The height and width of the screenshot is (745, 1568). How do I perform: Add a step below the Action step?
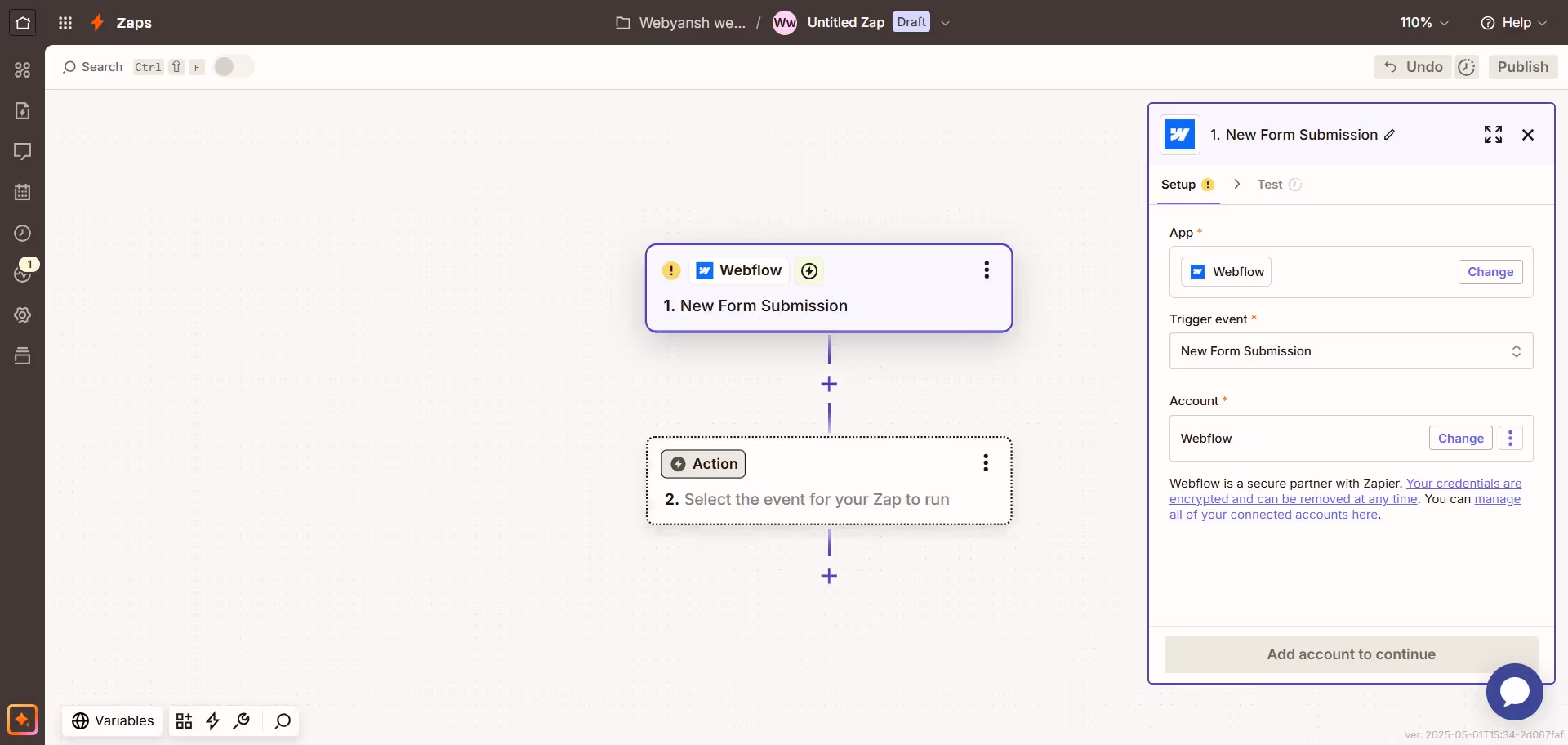click(x=829, y=576)
